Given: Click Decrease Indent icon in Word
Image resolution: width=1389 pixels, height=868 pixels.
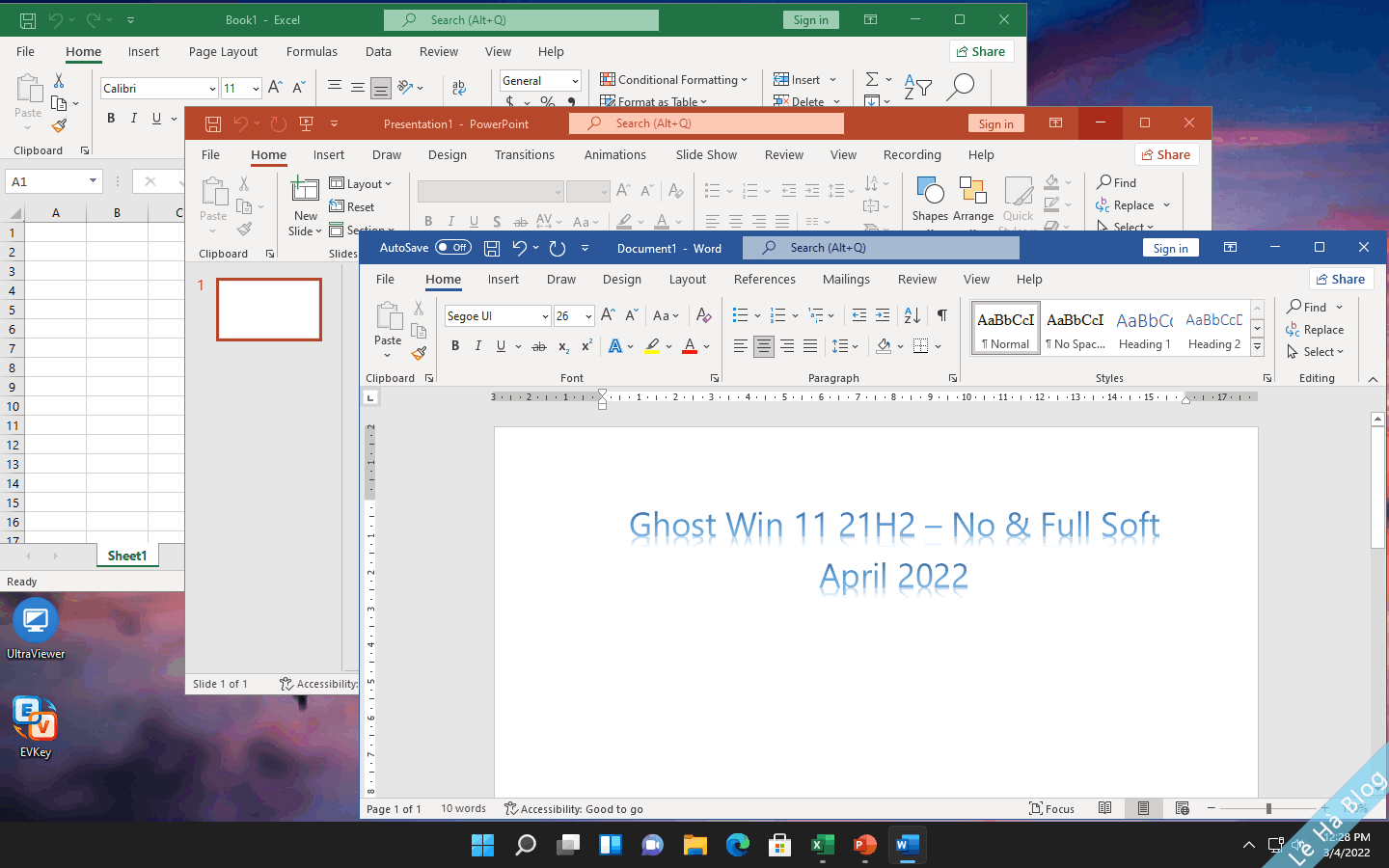Looking at the screenshot, I should coord(859,315).
